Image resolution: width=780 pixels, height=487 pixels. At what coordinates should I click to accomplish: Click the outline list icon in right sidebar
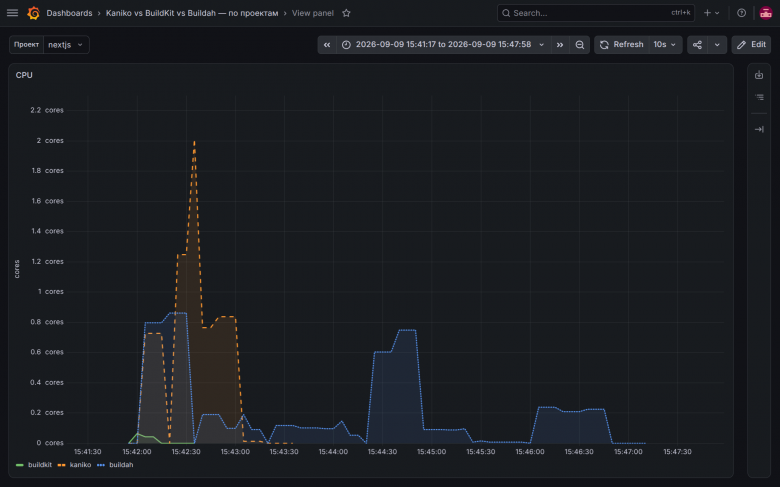pyautogui.click(x=759, y=97)
